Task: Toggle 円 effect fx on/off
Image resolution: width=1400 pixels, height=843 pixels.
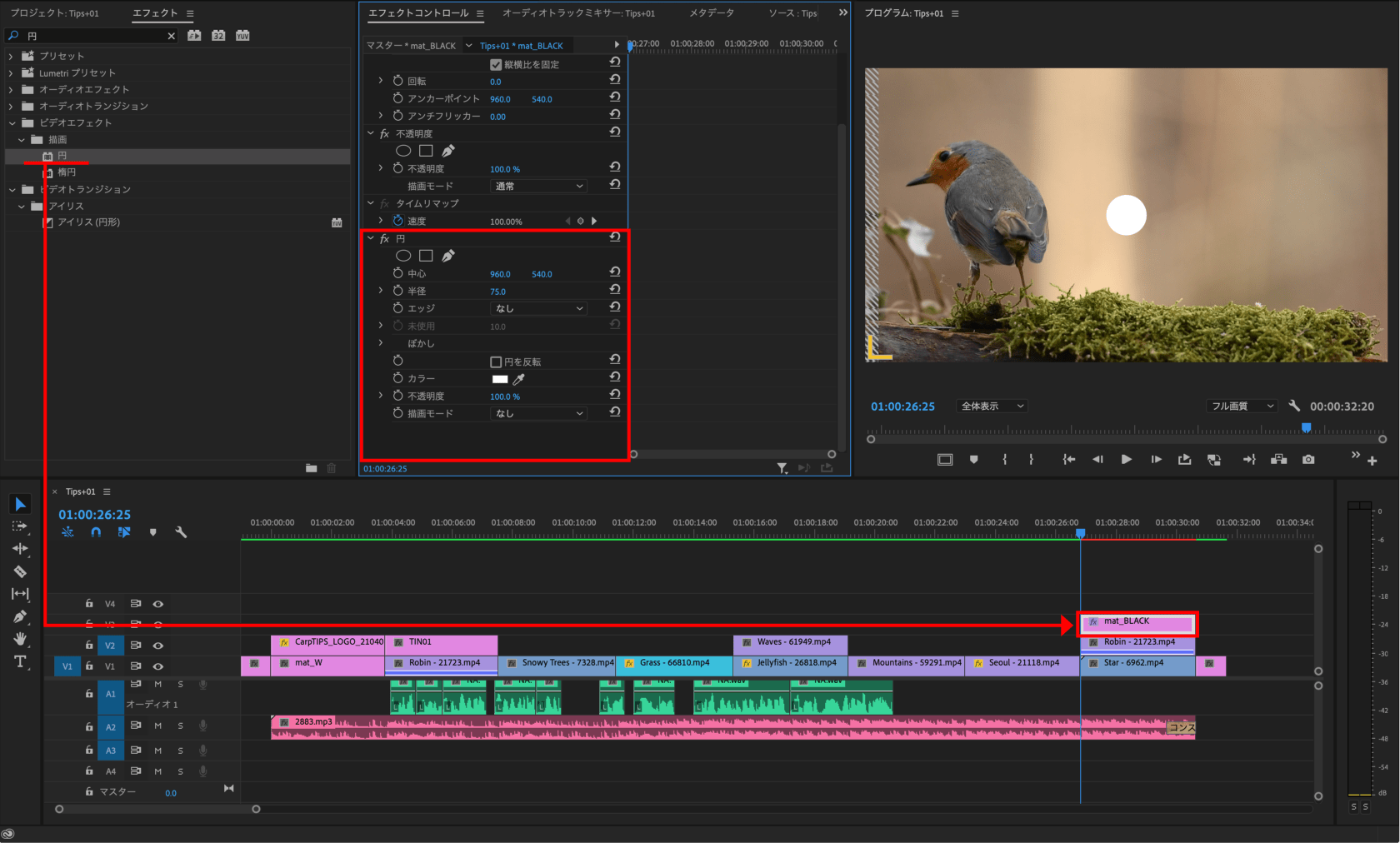Action: (x=384, y=238)
